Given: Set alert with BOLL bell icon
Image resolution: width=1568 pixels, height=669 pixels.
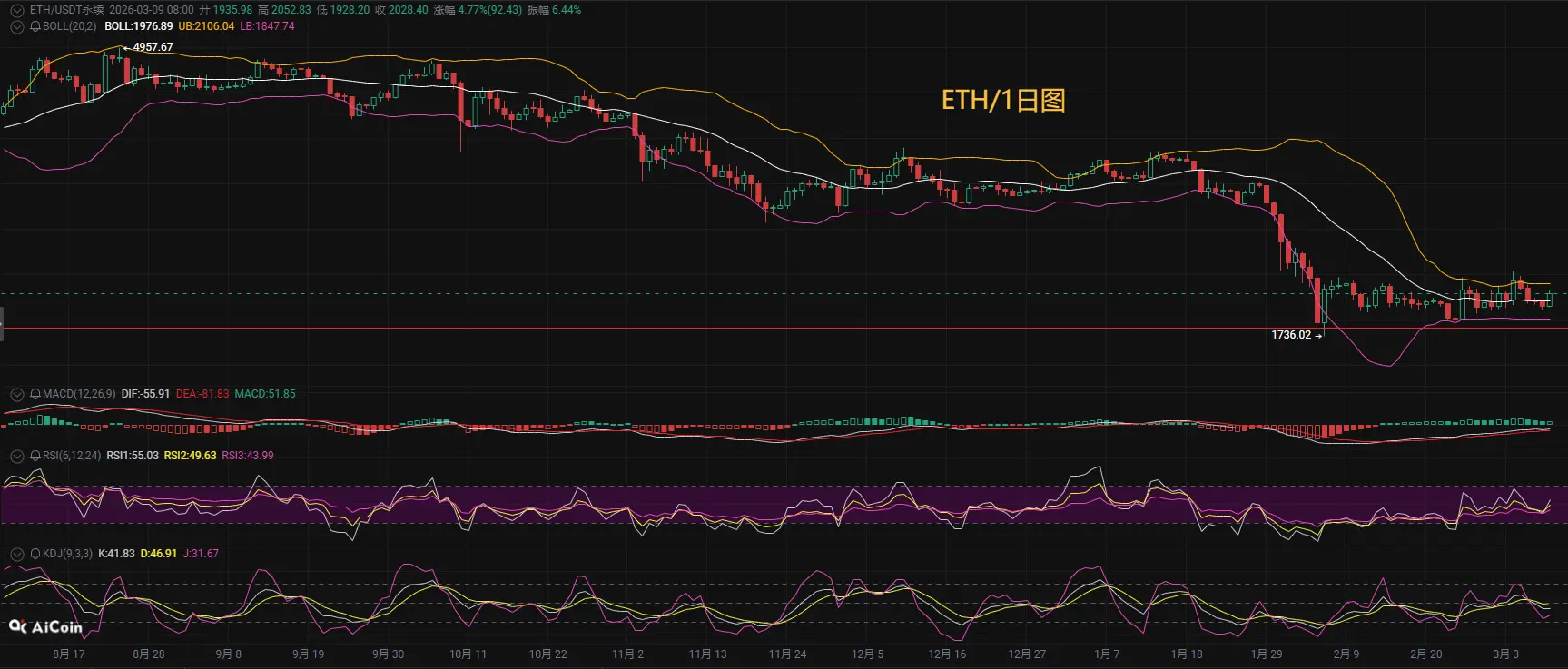Looking at the screenshot, I should [35, 26].
